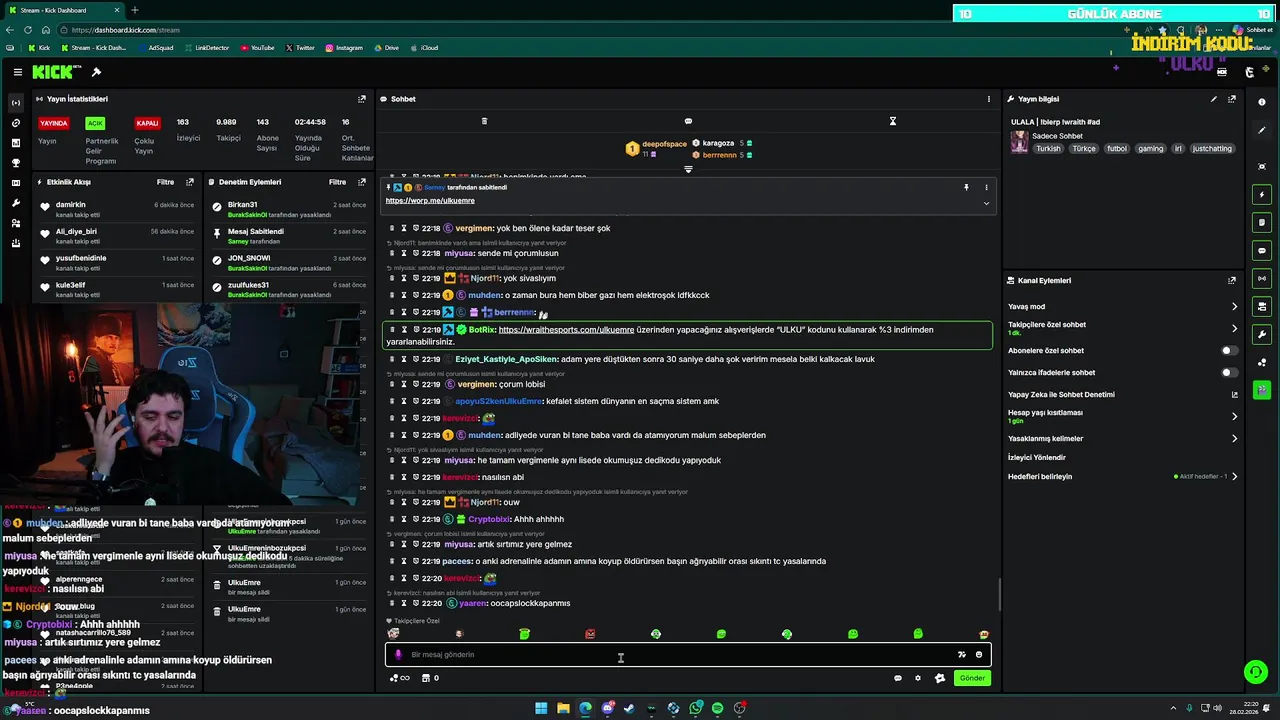Expand Hesap yaşı kısıtlaması settings
1280x720 pixels.
(1234, 416)
